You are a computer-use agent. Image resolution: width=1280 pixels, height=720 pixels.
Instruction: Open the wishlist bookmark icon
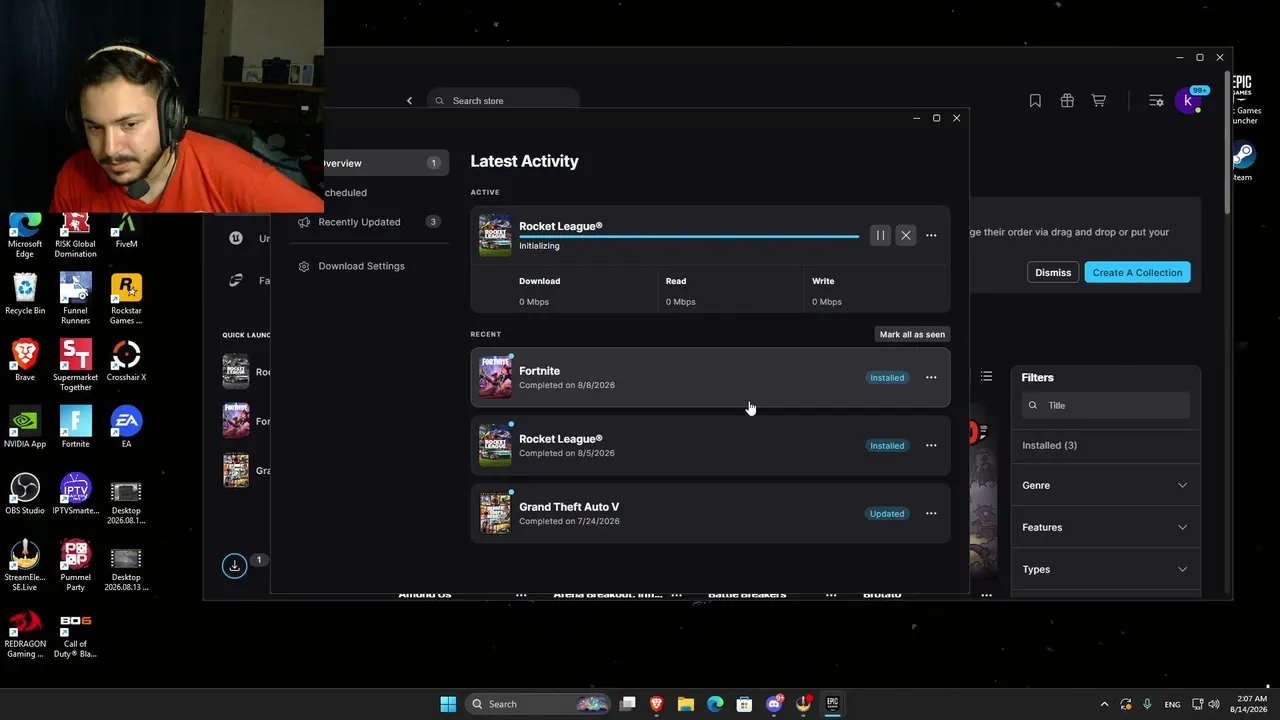(x=1035, y=101)
